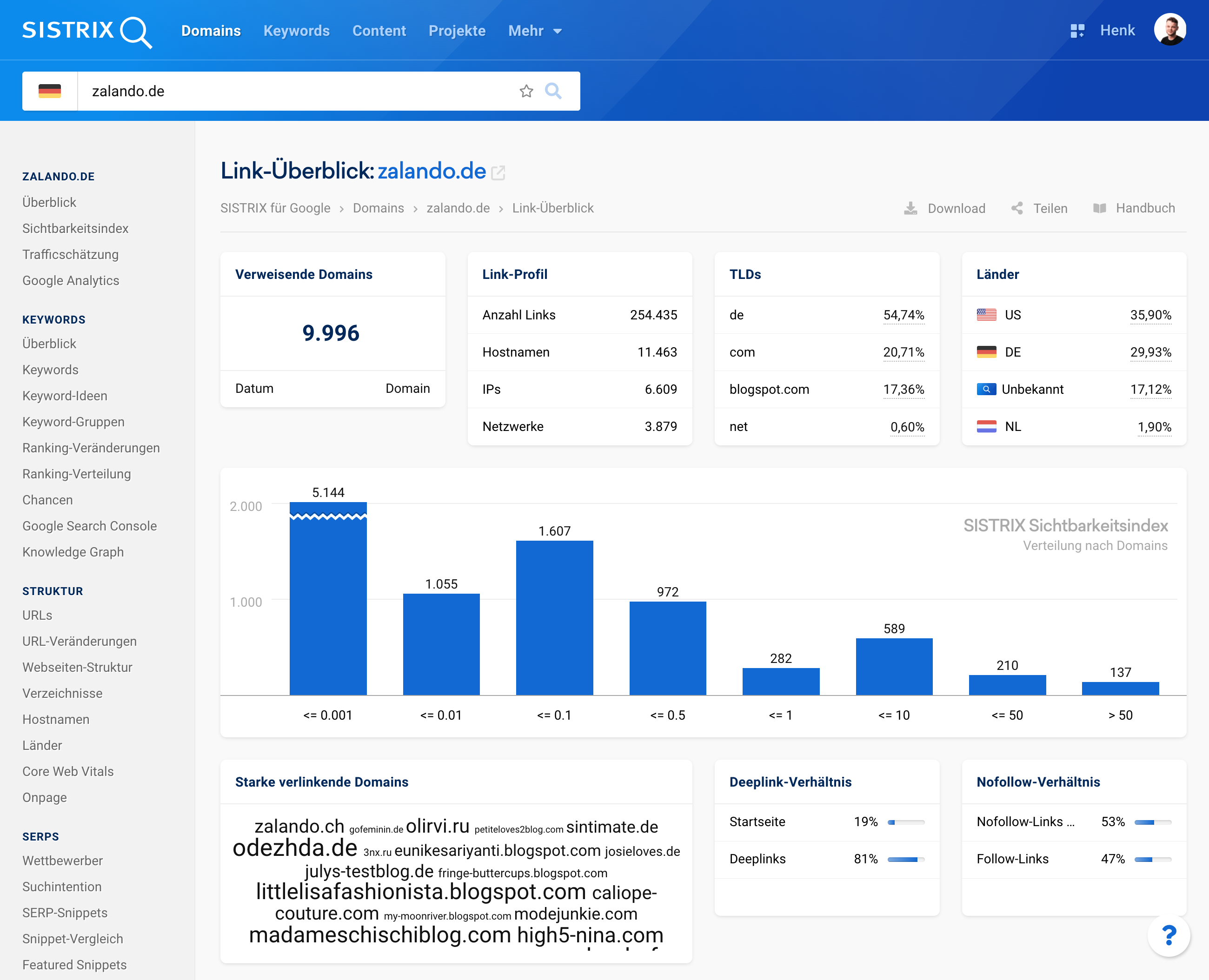The image size is (1209, 980).
Task: Expand the Mehr dropdown menu
Action: 535,31
